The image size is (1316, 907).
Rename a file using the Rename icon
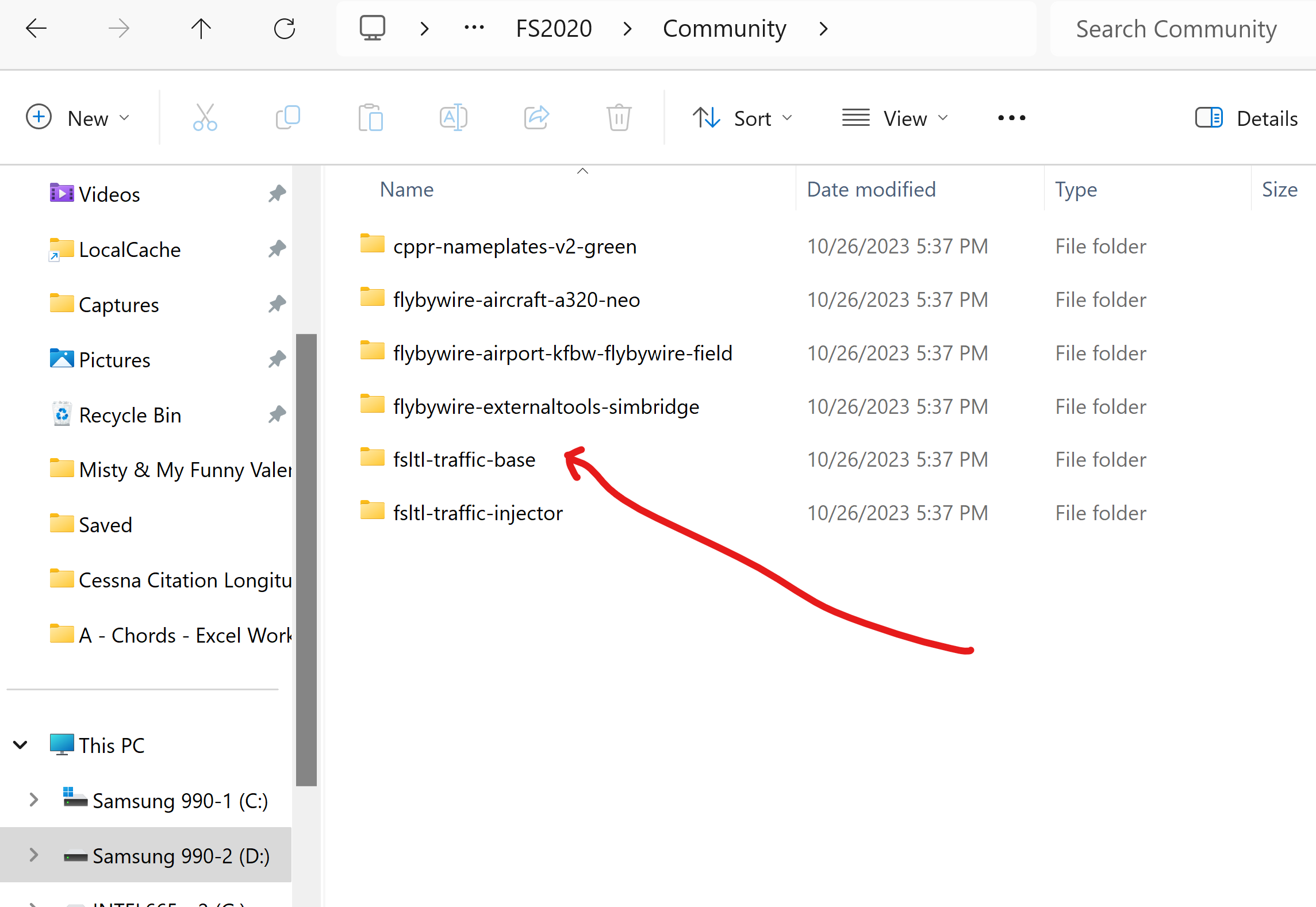coord(453,117)
